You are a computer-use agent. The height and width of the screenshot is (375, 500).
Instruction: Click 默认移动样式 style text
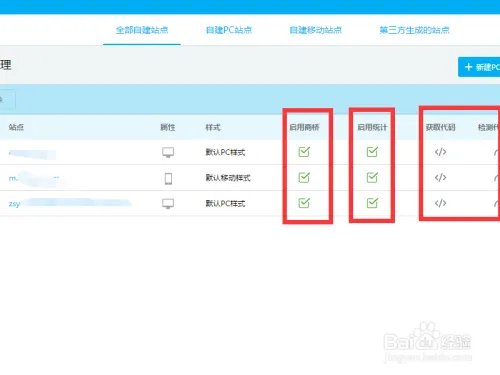(x=228, y=178)
